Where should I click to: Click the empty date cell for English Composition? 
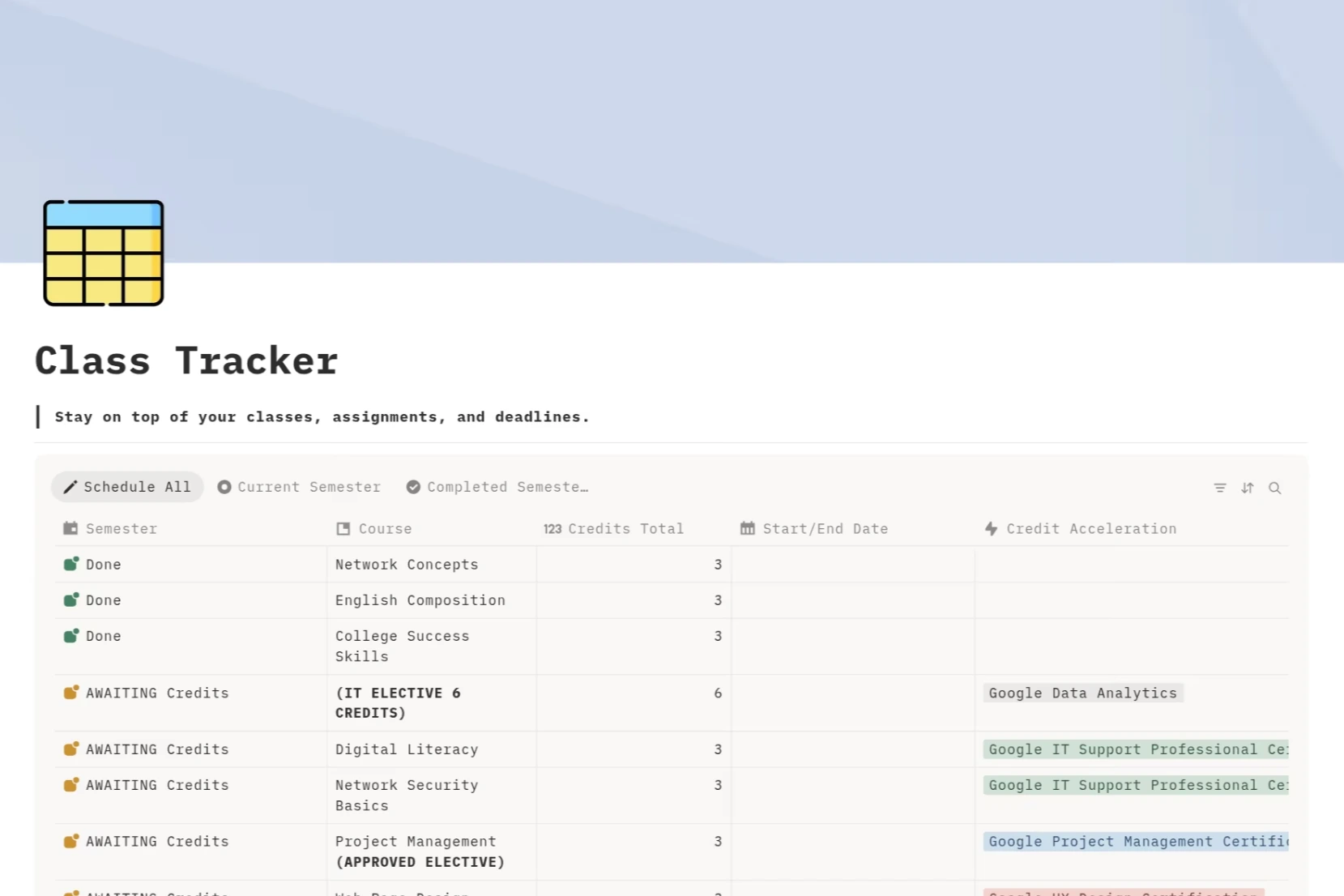coord(851,600)
